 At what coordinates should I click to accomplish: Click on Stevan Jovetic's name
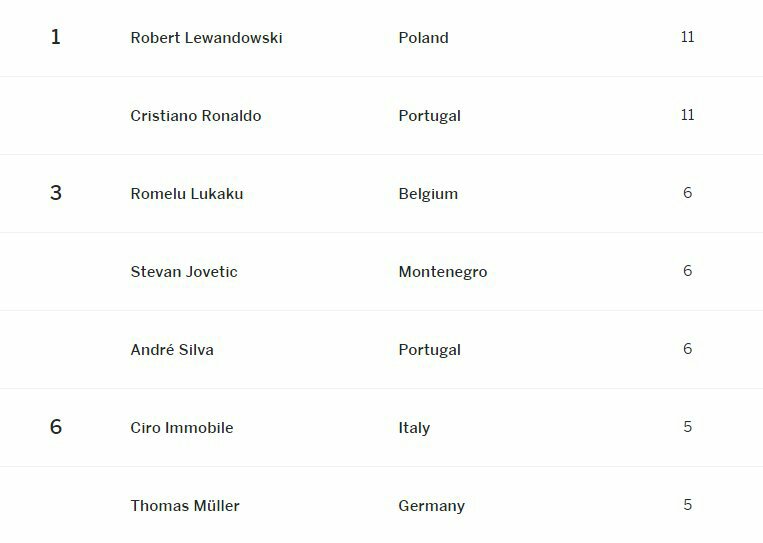pos(184,272)
